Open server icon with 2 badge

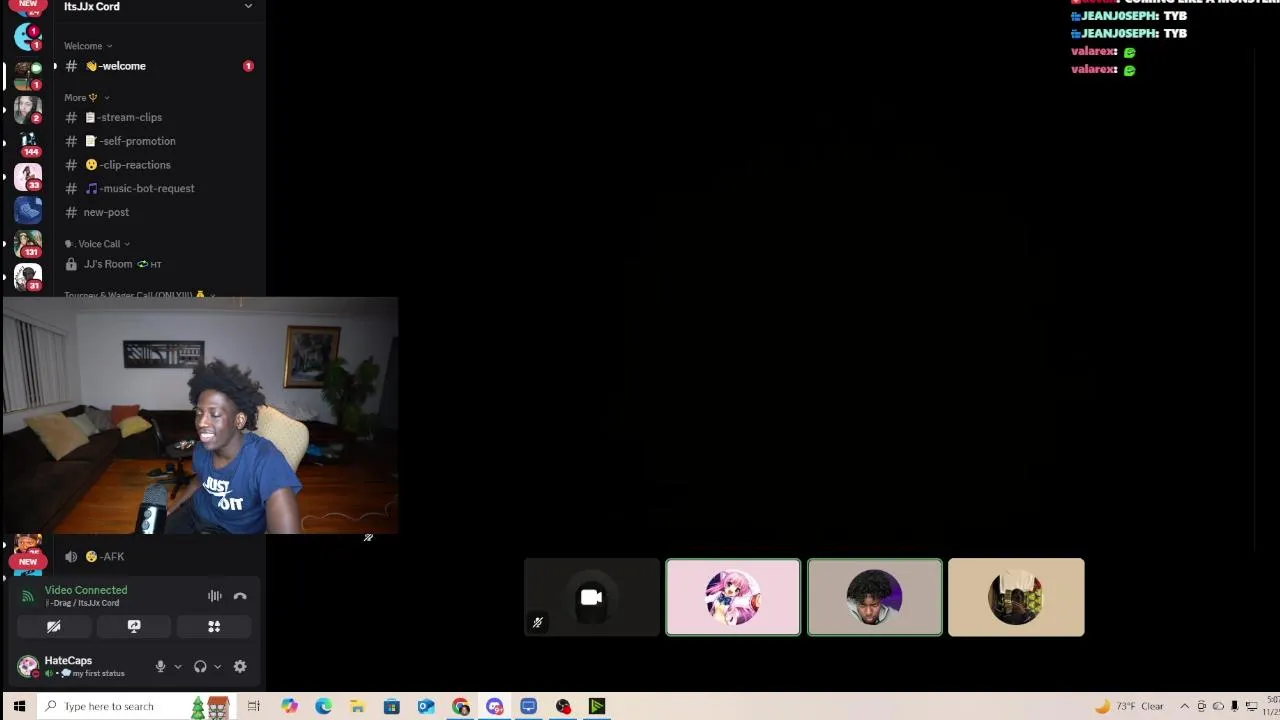click(28, 109)
